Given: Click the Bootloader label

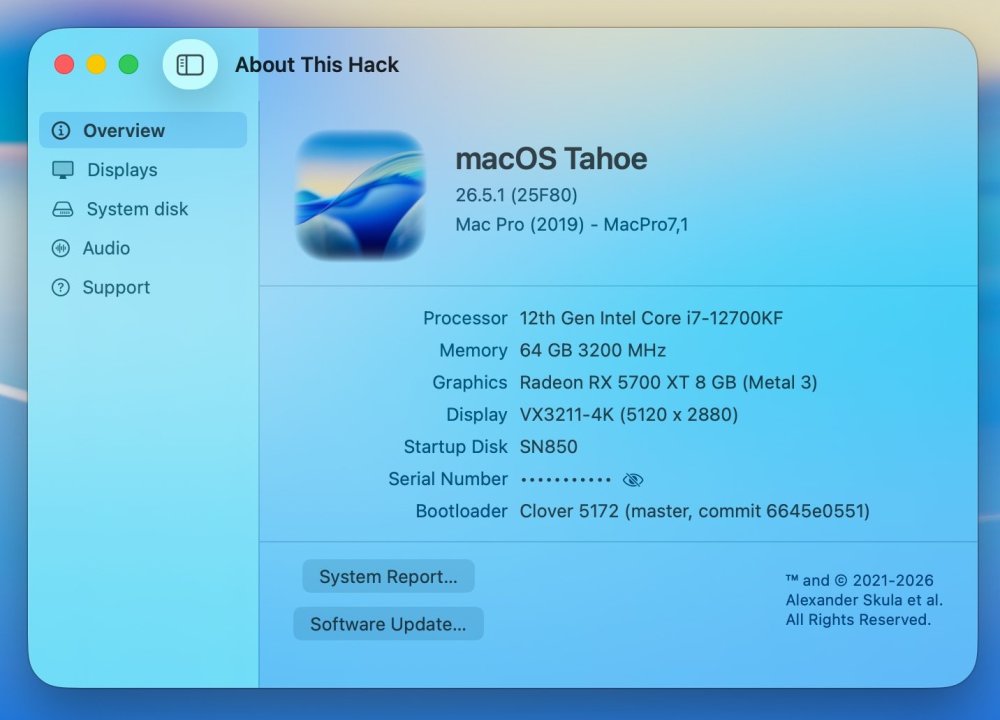Looking at the screenshot, I should (x=461, y=511).
